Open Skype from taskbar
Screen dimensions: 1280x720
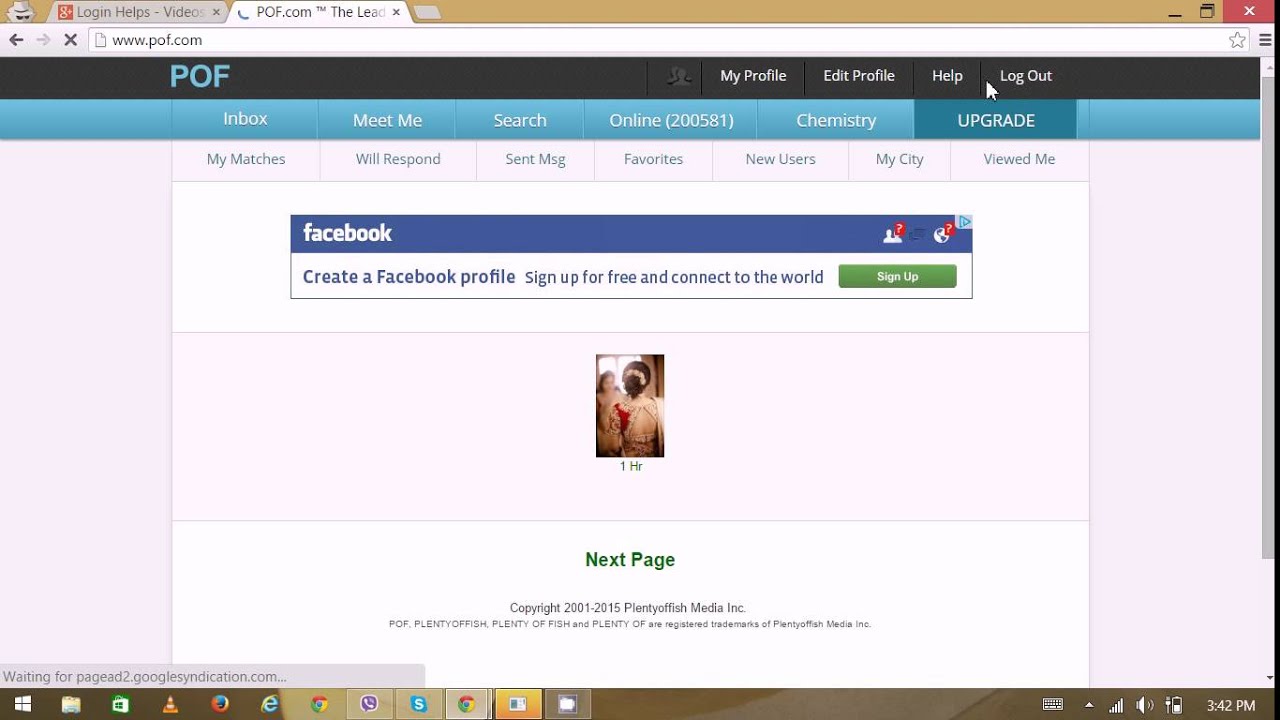pyautogui.click(x=418, y=704)
